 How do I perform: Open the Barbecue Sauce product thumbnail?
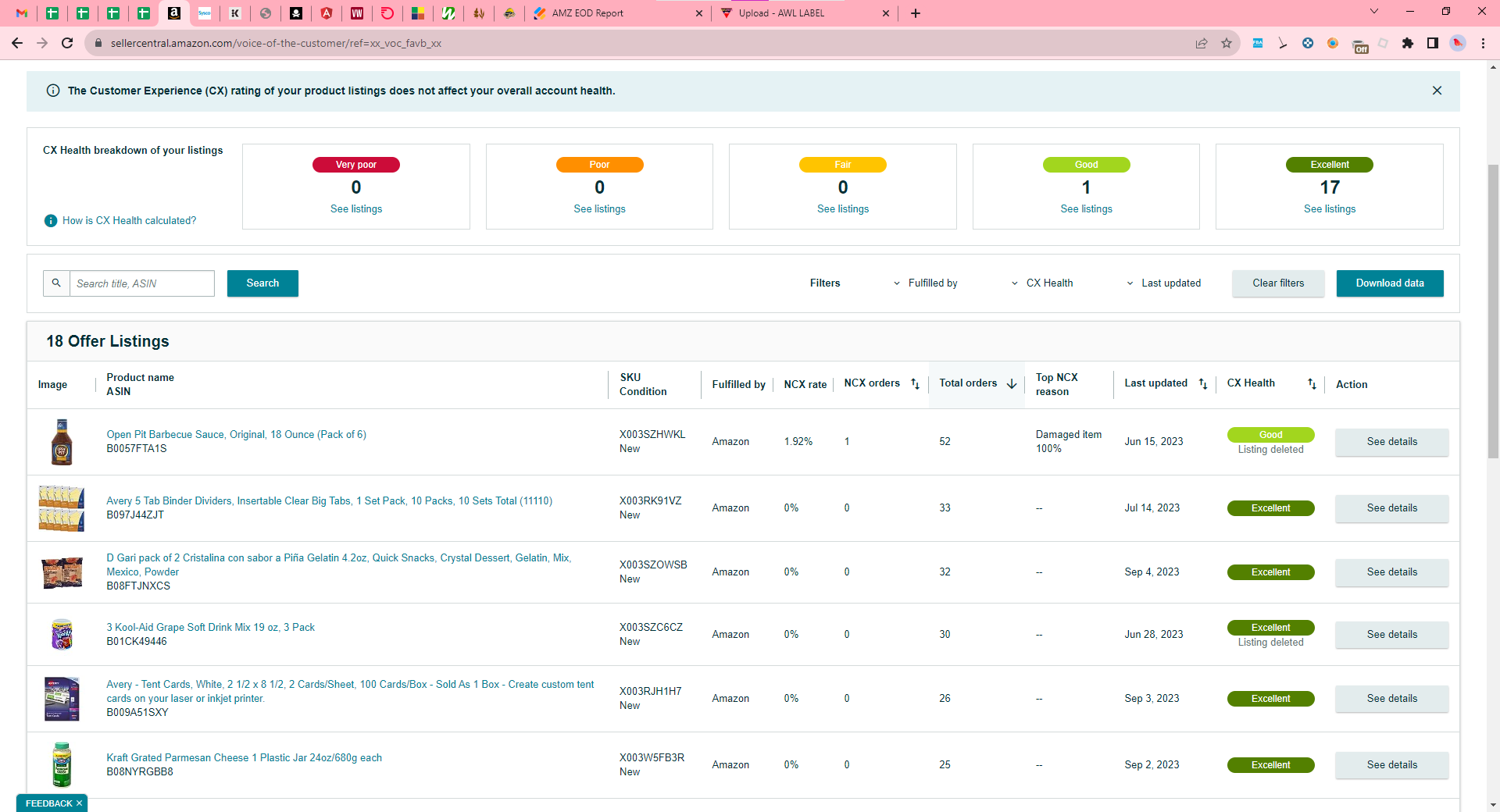(x=62, y=442)
